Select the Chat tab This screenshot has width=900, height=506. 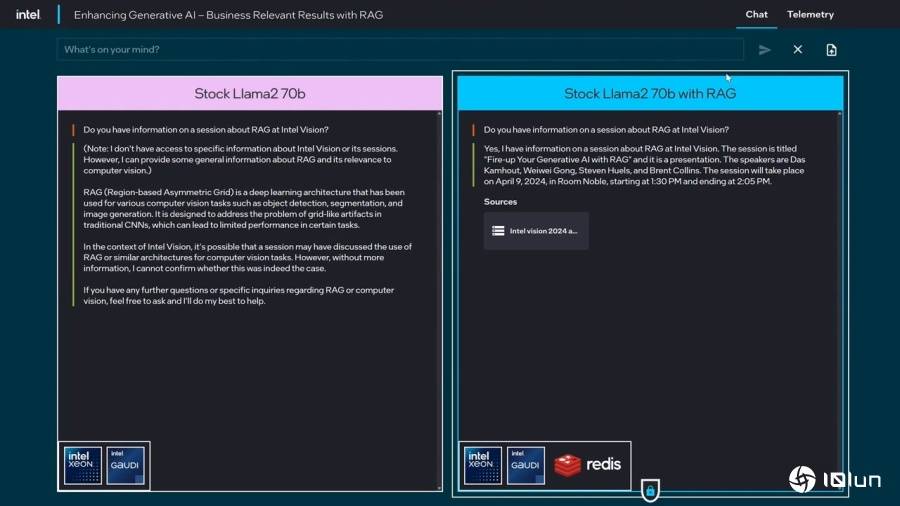pos(757,14)
